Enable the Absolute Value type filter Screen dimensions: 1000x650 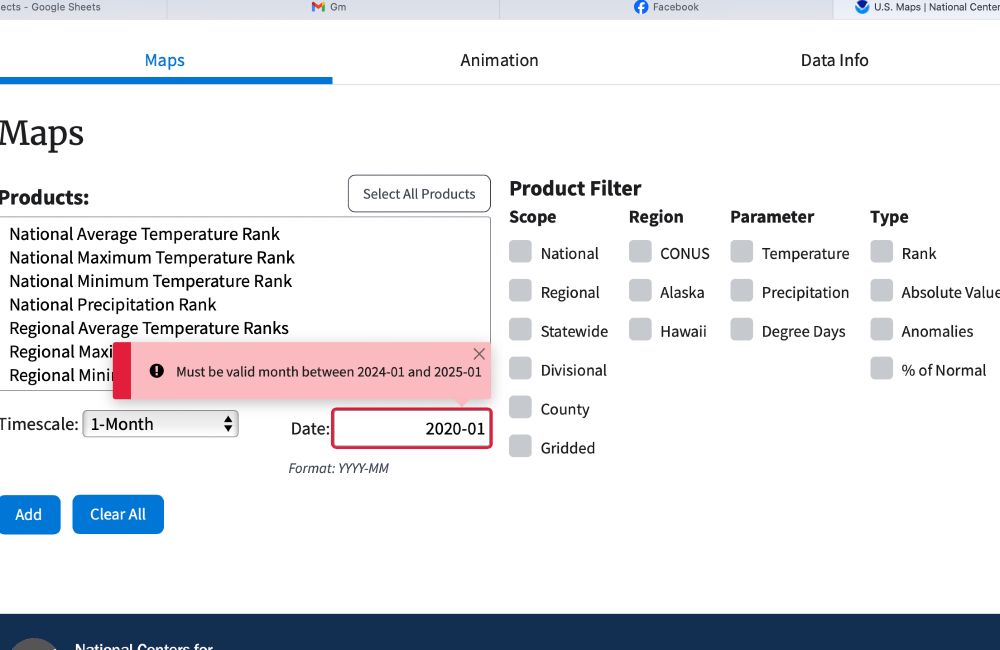click(x=881, y=291)
